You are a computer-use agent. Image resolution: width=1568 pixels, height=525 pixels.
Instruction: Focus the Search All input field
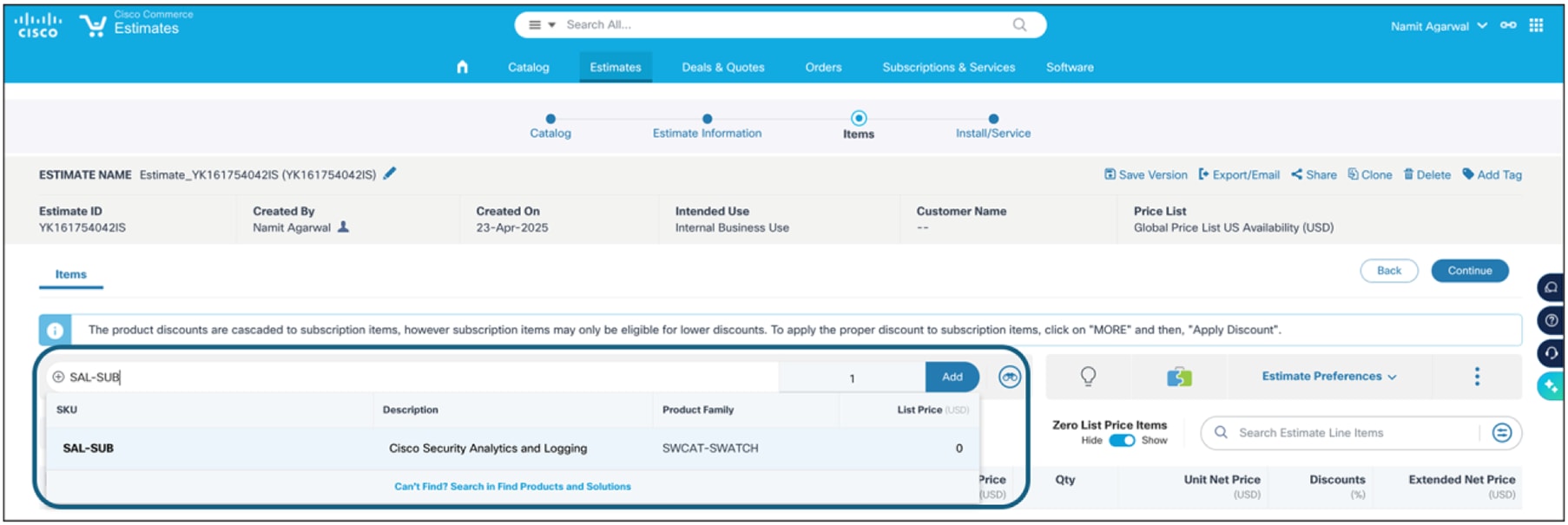pyautogui.click(x=781, y=25)
